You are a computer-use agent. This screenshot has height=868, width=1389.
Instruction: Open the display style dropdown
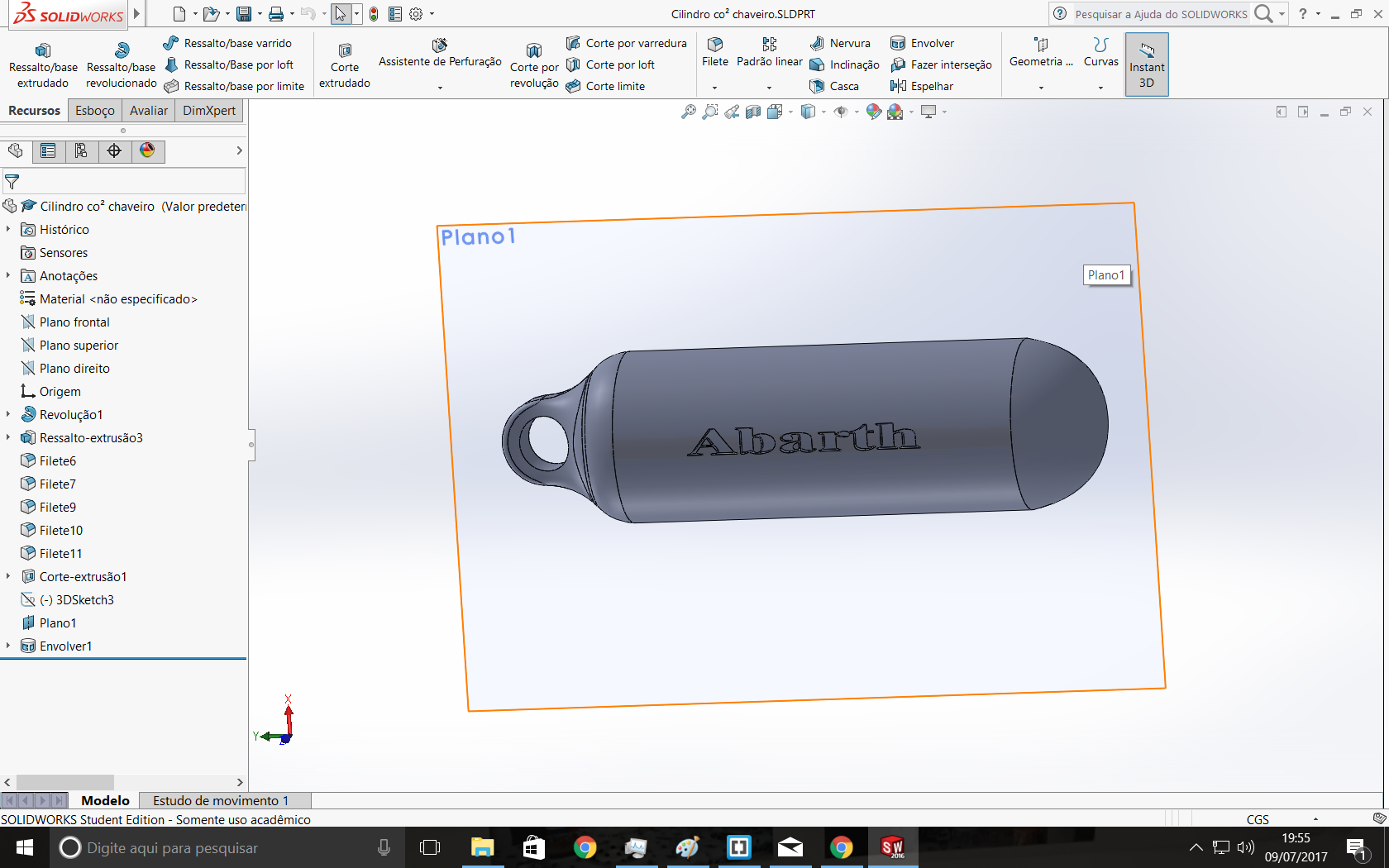823,112
